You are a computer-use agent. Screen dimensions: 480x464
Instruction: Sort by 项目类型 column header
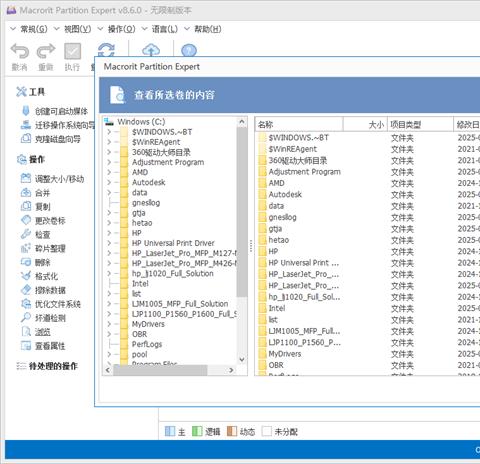pyautogui.click(x=420, y=125)
